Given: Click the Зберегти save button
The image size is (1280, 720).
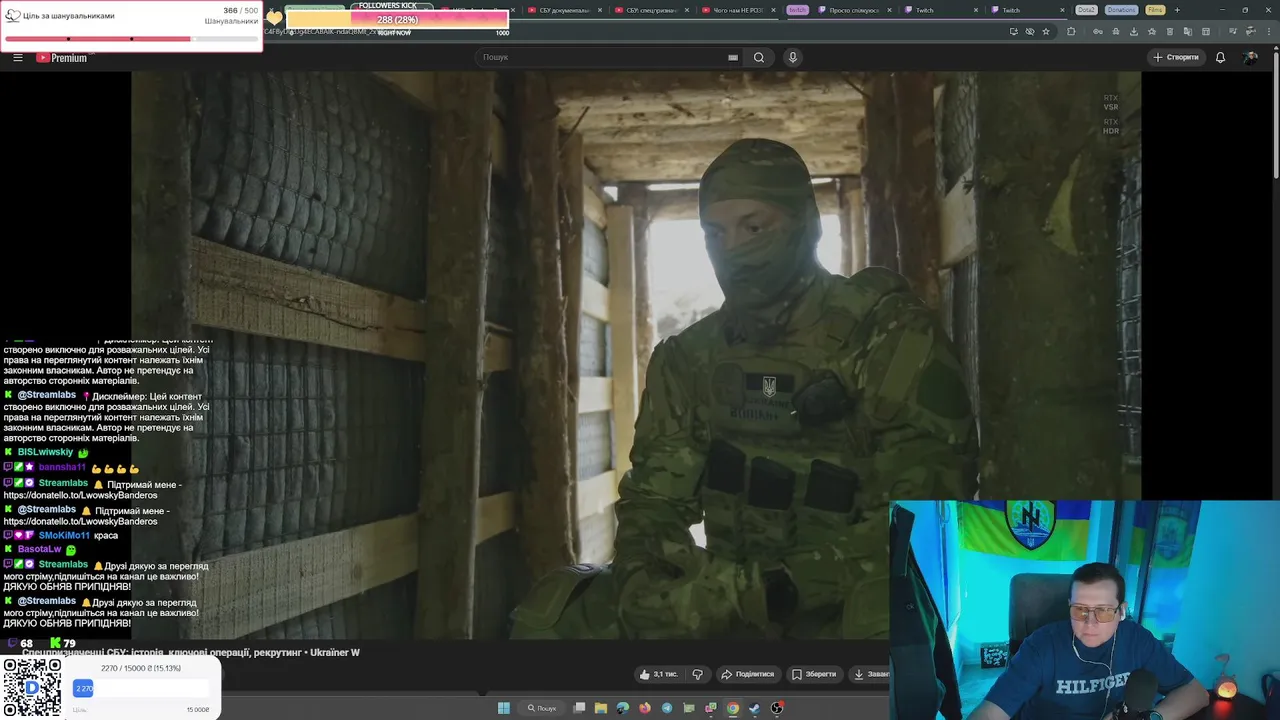Looking at the screenshot, I should coord(814,674).
